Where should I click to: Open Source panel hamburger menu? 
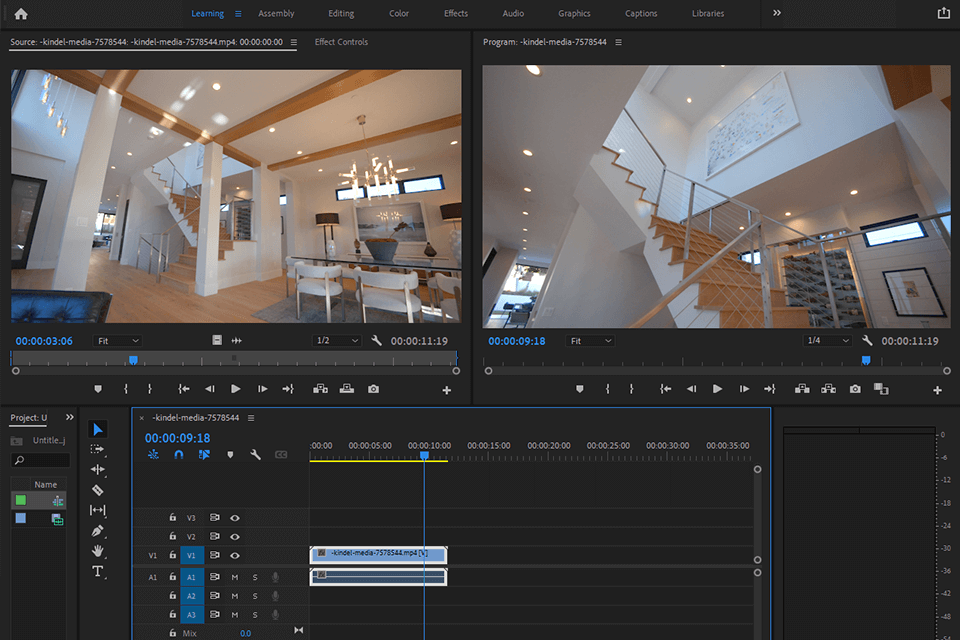point(294,42)
